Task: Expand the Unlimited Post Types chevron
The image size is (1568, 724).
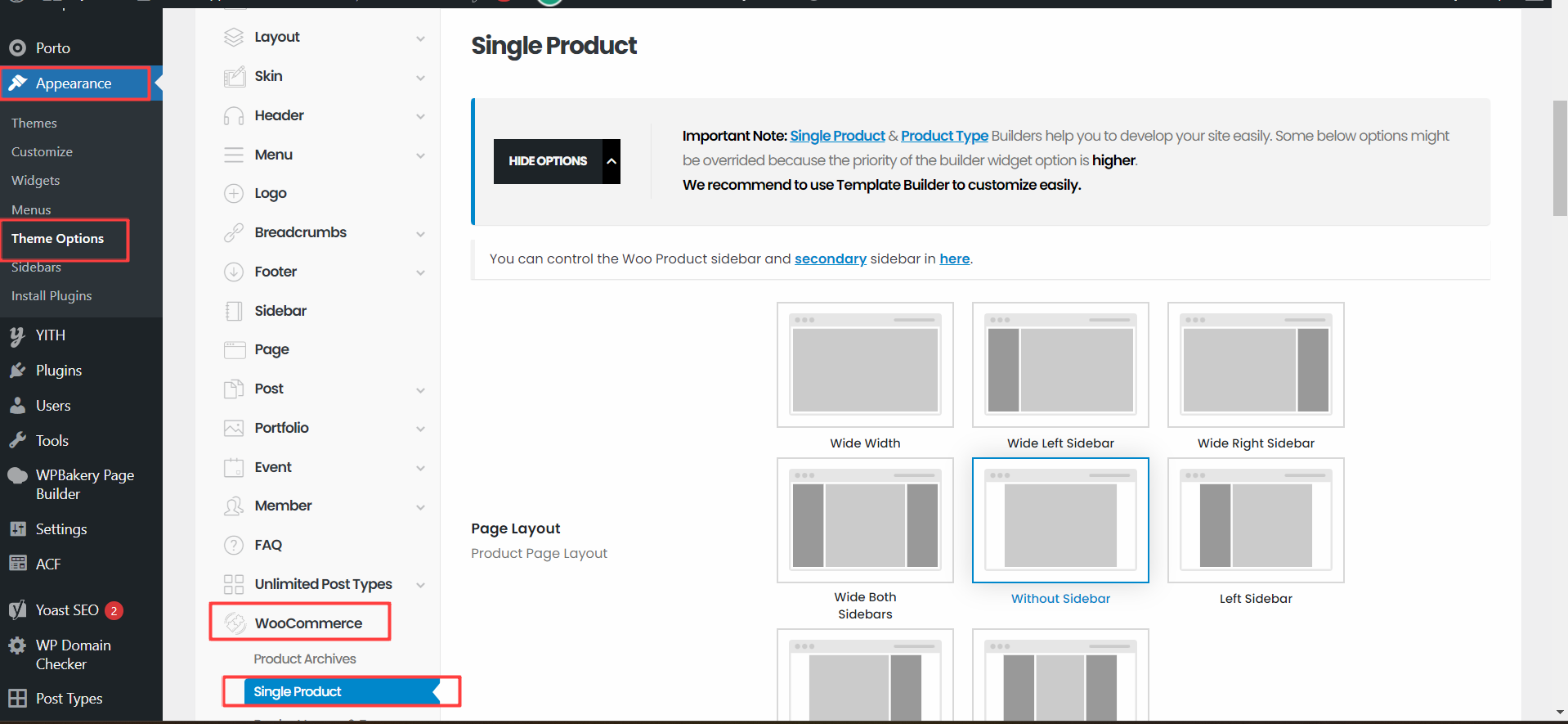Action: click(420, 585)
